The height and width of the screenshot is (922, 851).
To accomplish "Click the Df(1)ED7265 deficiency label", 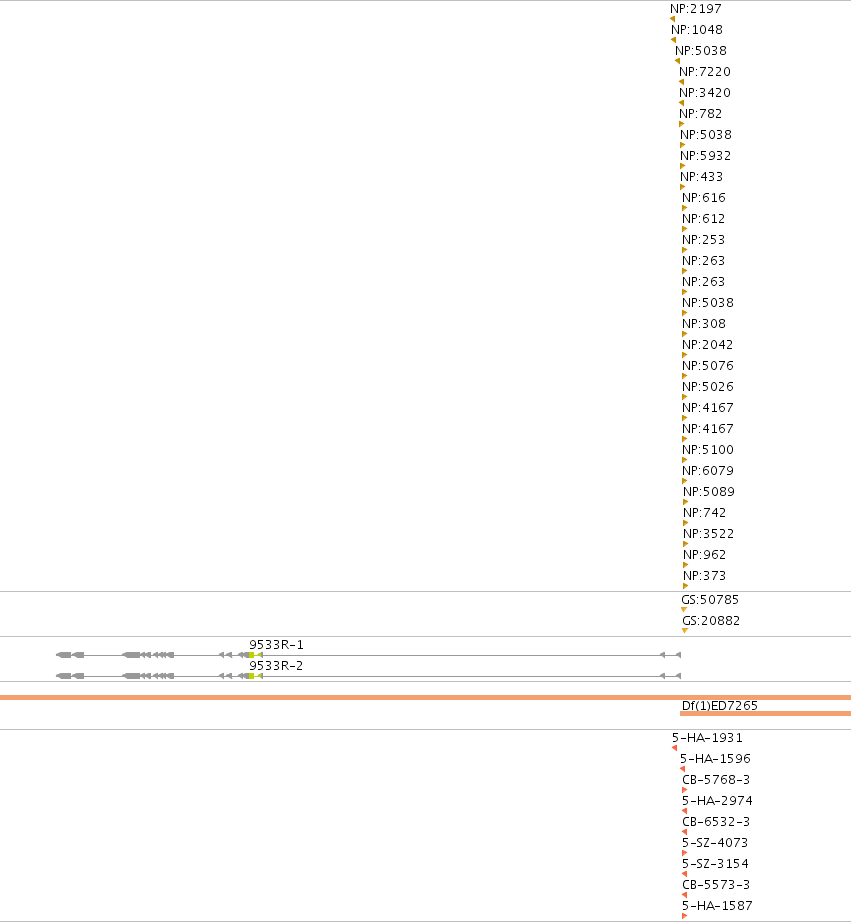I will [x=720, y=706].
